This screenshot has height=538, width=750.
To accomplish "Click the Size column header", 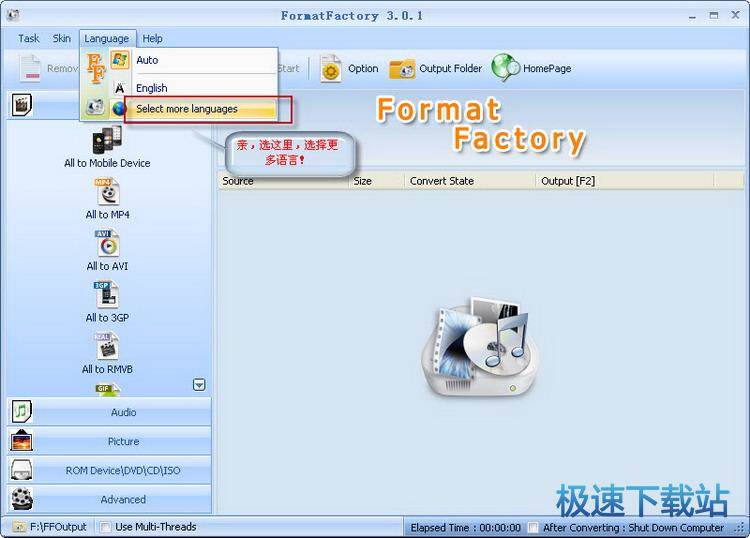I will click(376, 181).
